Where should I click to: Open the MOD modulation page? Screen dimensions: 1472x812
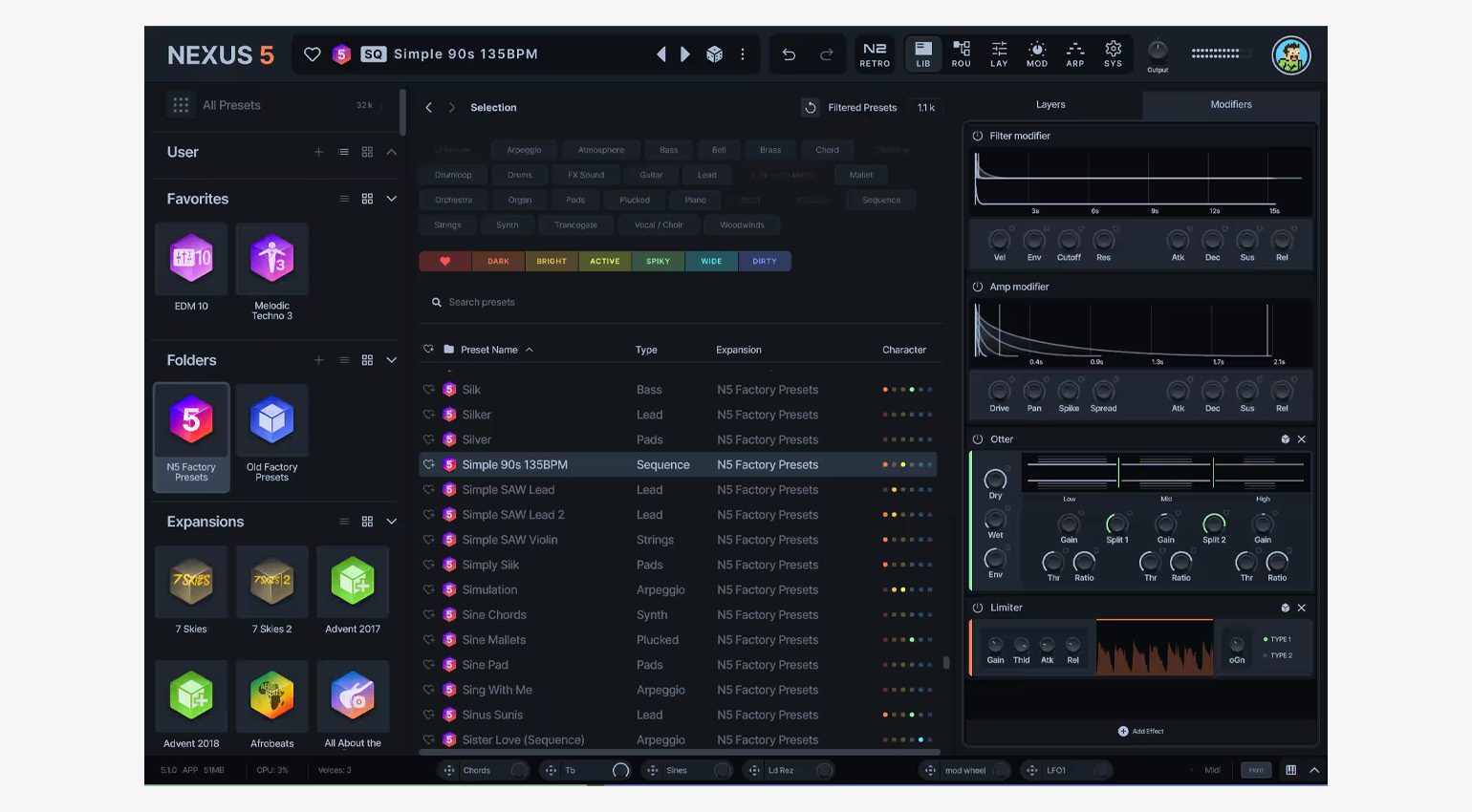pos(1037,54)
